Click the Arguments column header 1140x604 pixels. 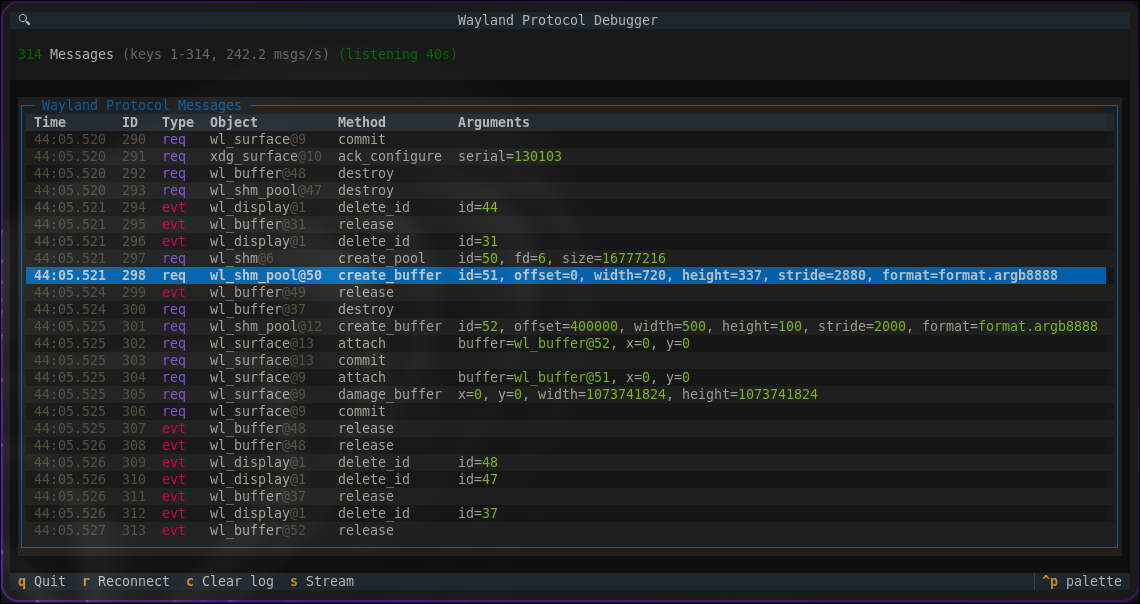[494, 122]
